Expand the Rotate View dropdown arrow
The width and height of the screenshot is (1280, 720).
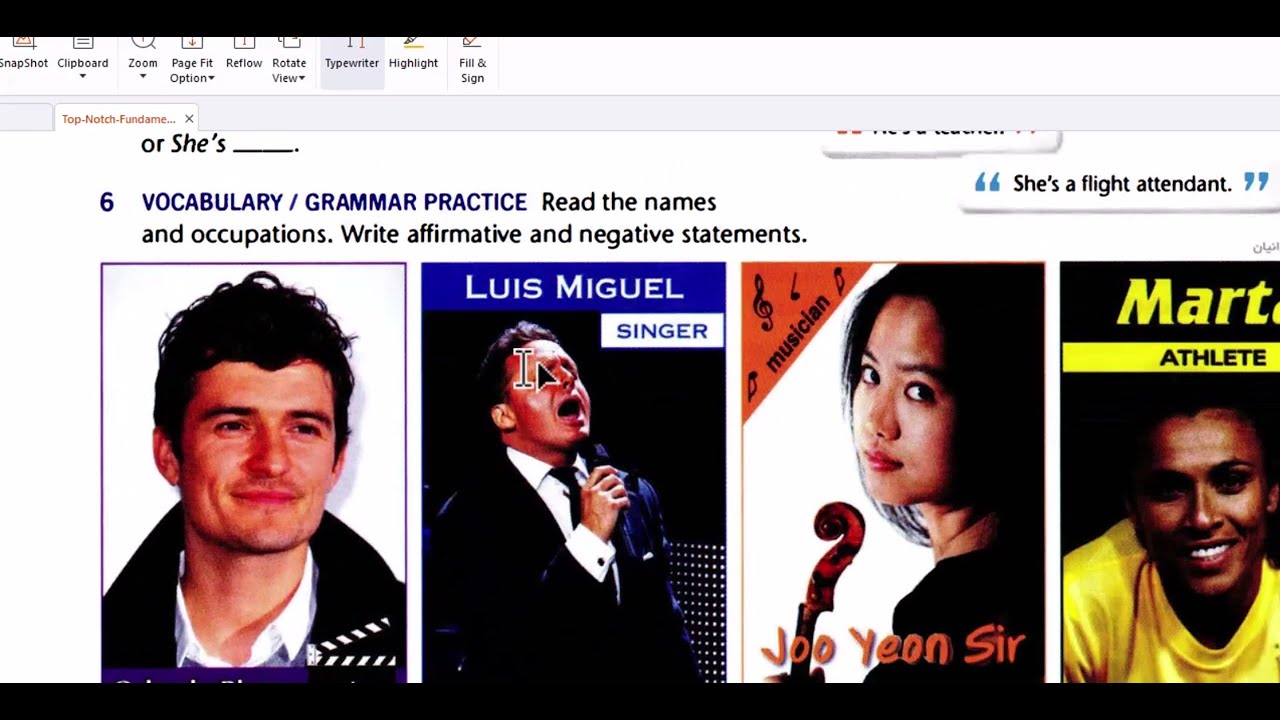[x=301, y=79]
